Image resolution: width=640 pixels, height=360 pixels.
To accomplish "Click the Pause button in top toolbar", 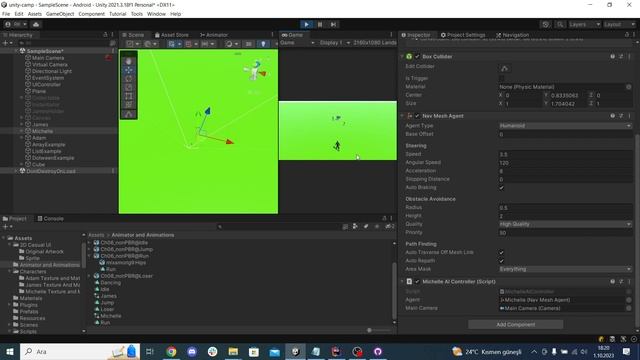I will pyautogui.click(x=320, y=24).
